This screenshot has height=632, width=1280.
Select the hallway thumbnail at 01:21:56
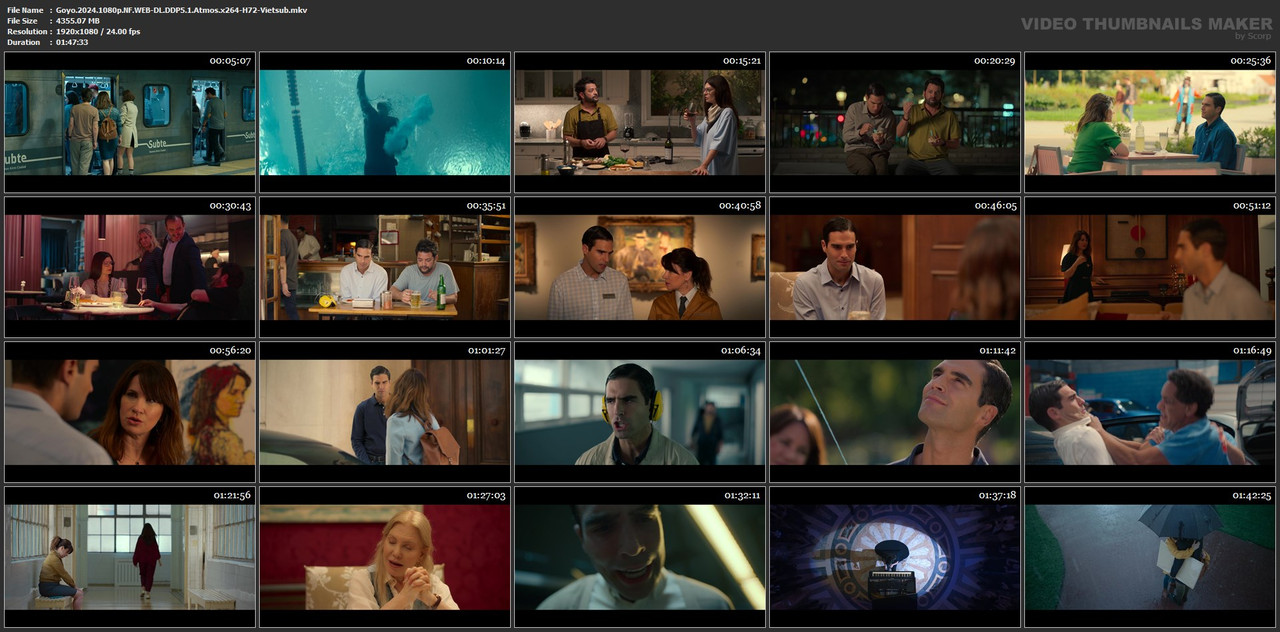tap(130, 557)
